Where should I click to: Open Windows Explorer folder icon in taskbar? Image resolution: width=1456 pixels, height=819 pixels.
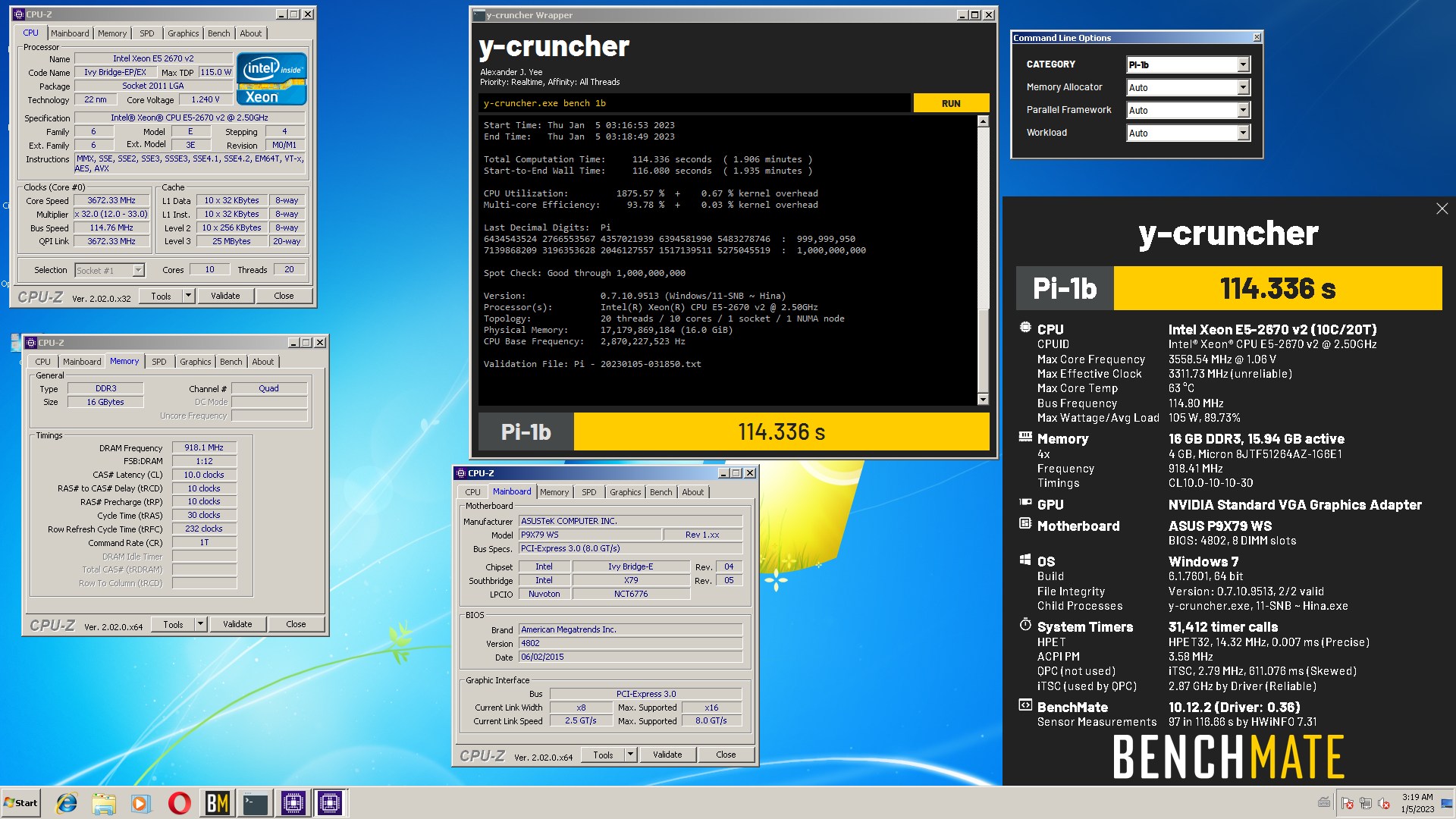point(104,803)
